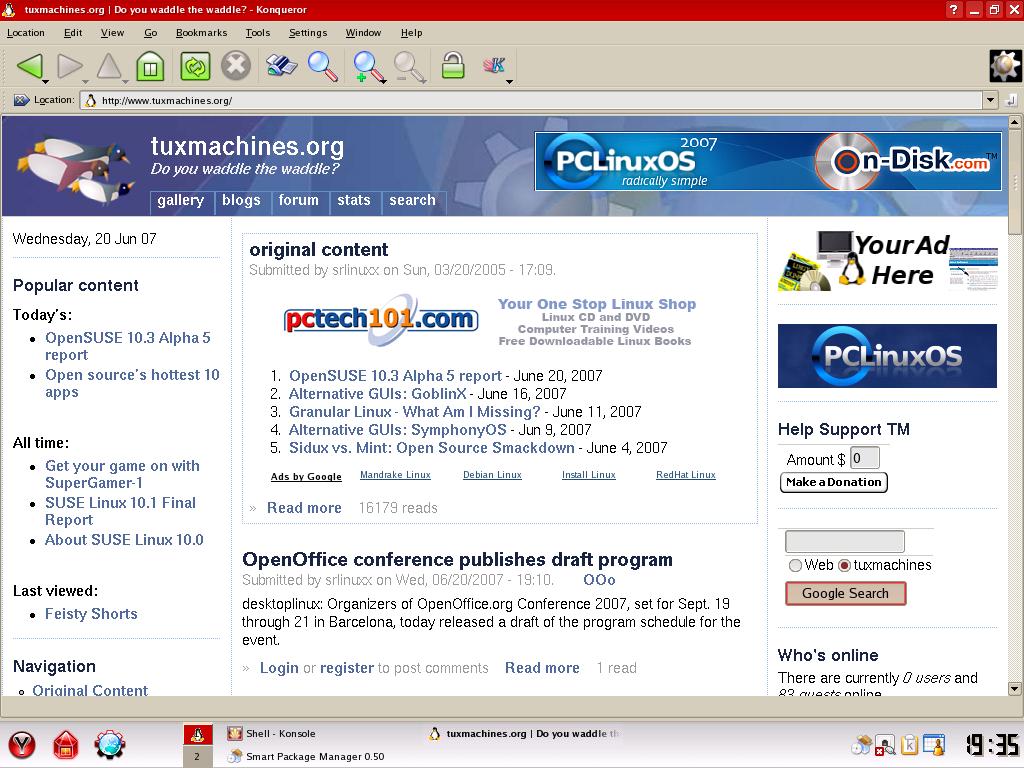Switch to desktop 1 with penguin pager
Image resolution: width=1024 pixels, height=768 pixels.
tap(197, 735)
